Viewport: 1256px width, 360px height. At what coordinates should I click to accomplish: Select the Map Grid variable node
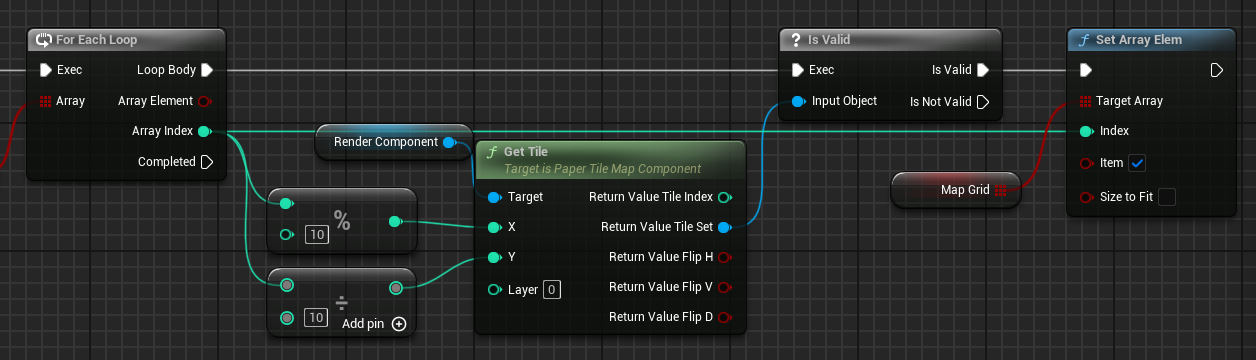pos(956,189)
